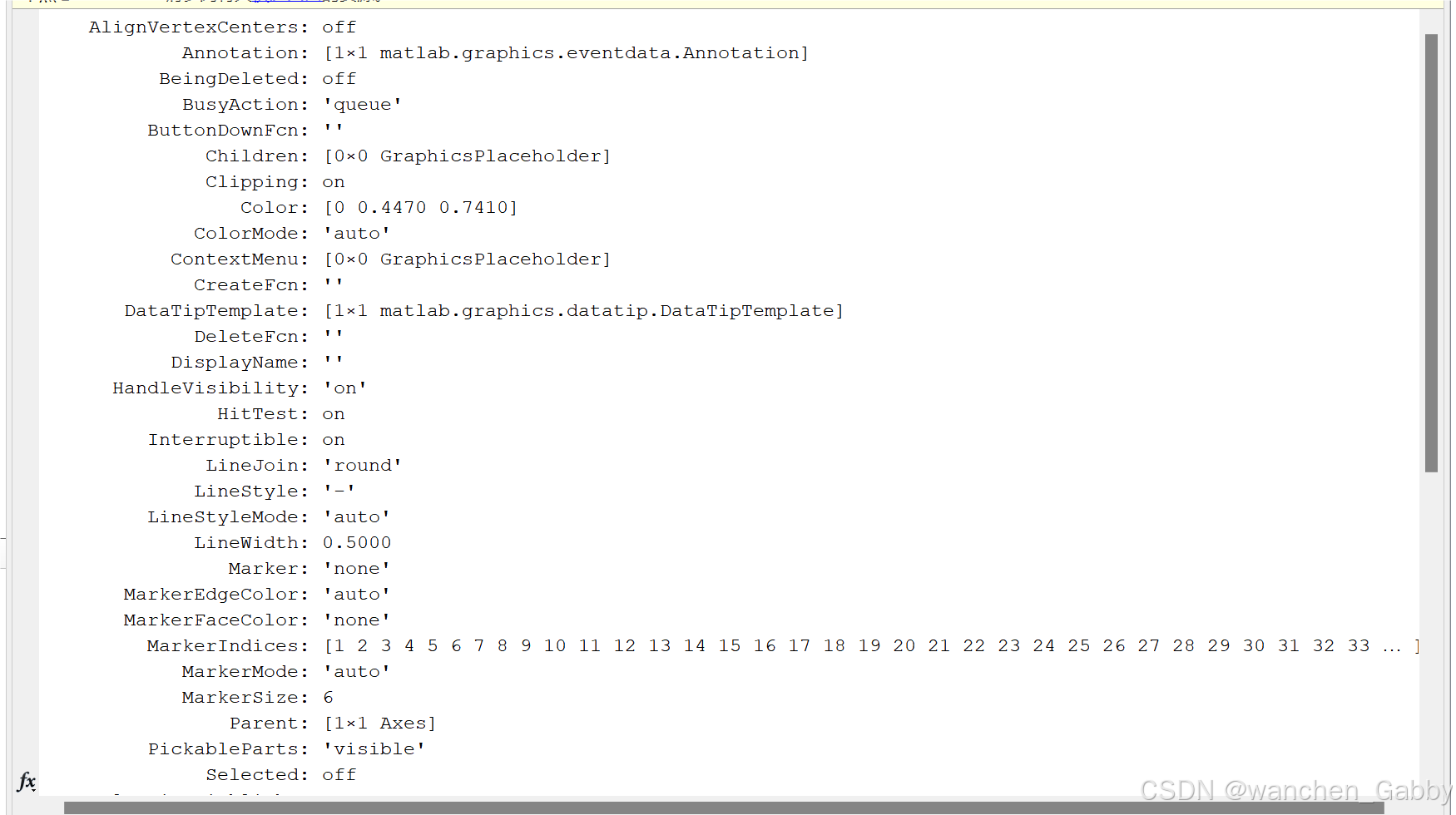The image size is (1456, 815).
Task: Click the LineStyleMode 'auto' value
Action: [356, 517]
